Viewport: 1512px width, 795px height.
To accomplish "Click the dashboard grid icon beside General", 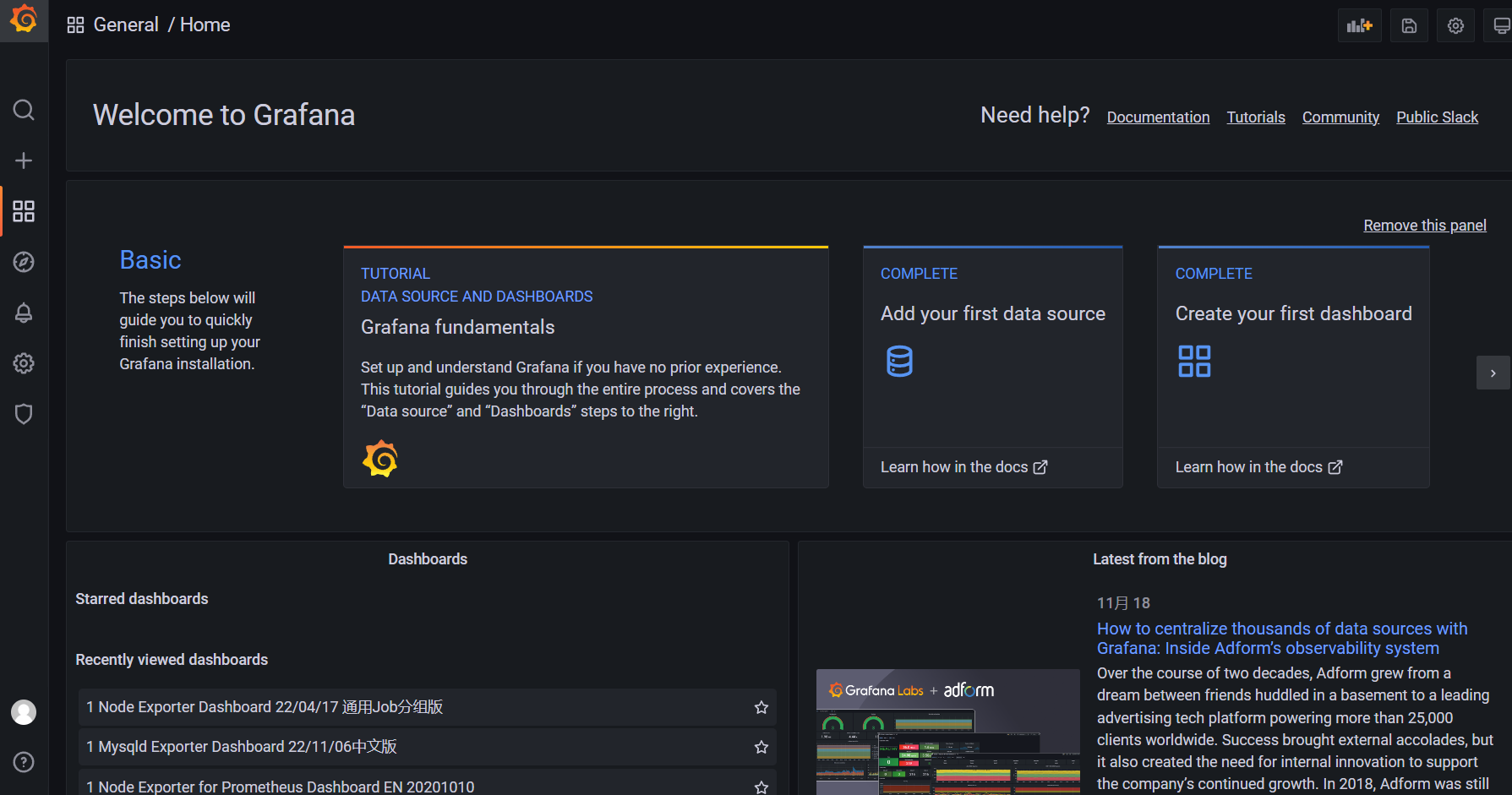I will (x=75, y=25).
